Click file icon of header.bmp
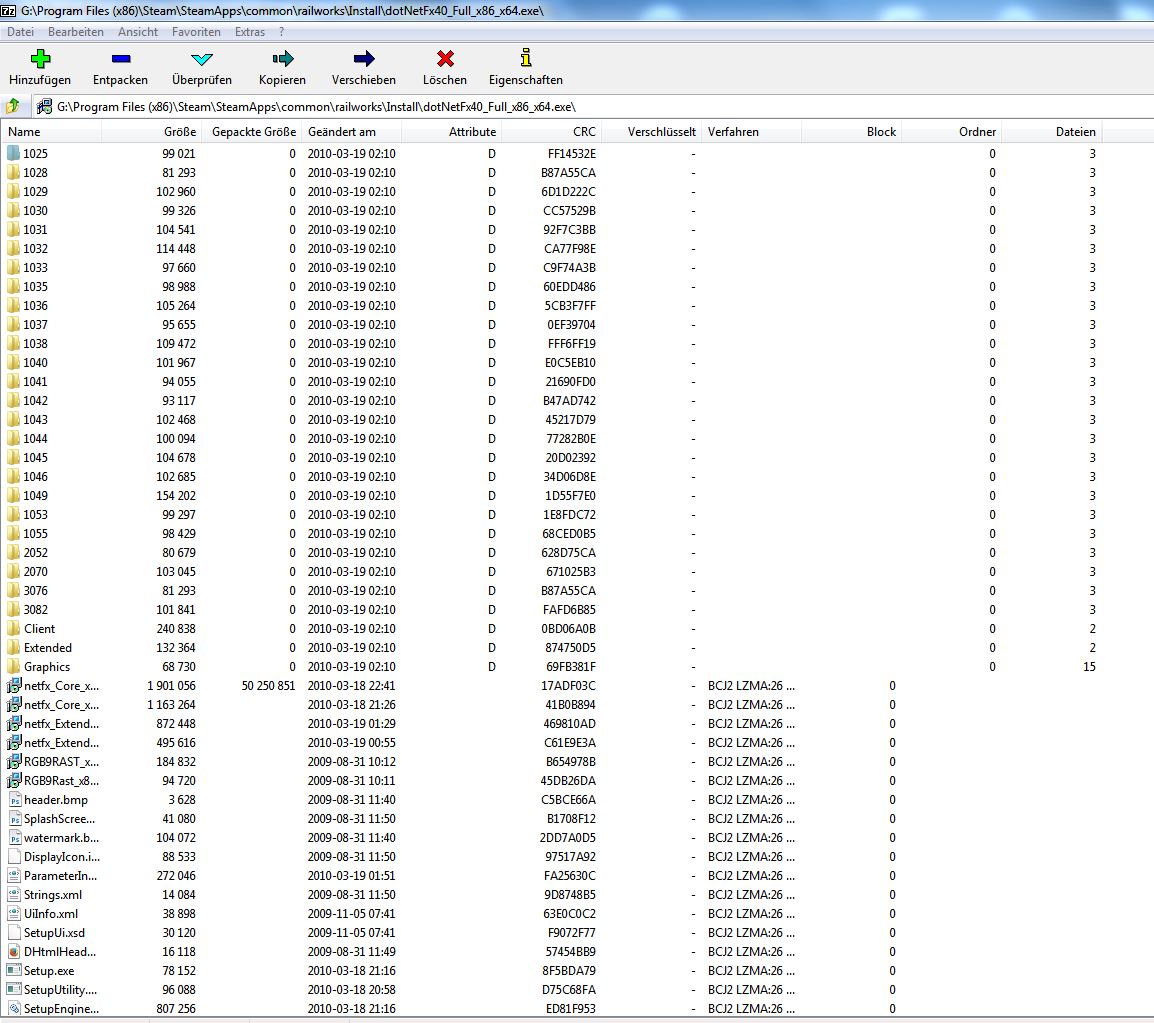 pos(14,799)
